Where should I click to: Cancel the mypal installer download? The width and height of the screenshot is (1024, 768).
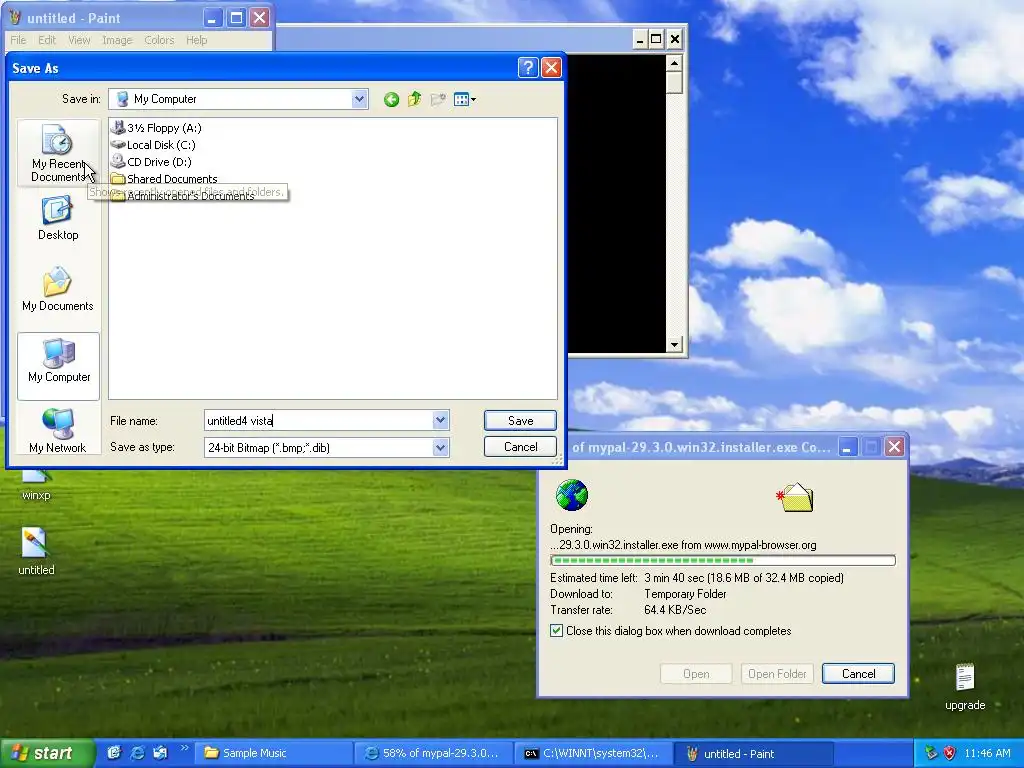click(x=858, y=673)
